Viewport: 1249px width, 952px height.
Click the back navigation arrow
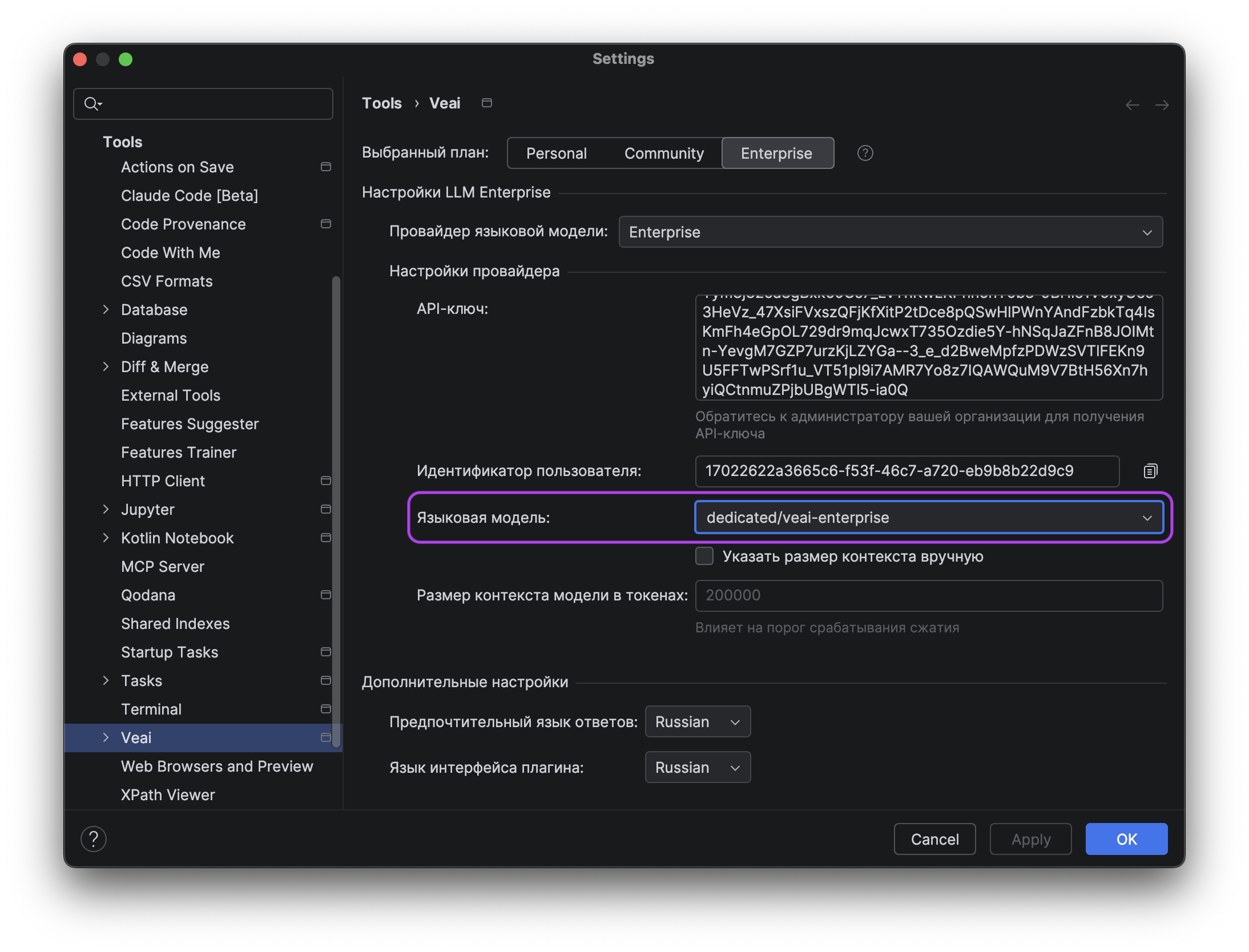pyautogui.click(x=1132, y=104)
